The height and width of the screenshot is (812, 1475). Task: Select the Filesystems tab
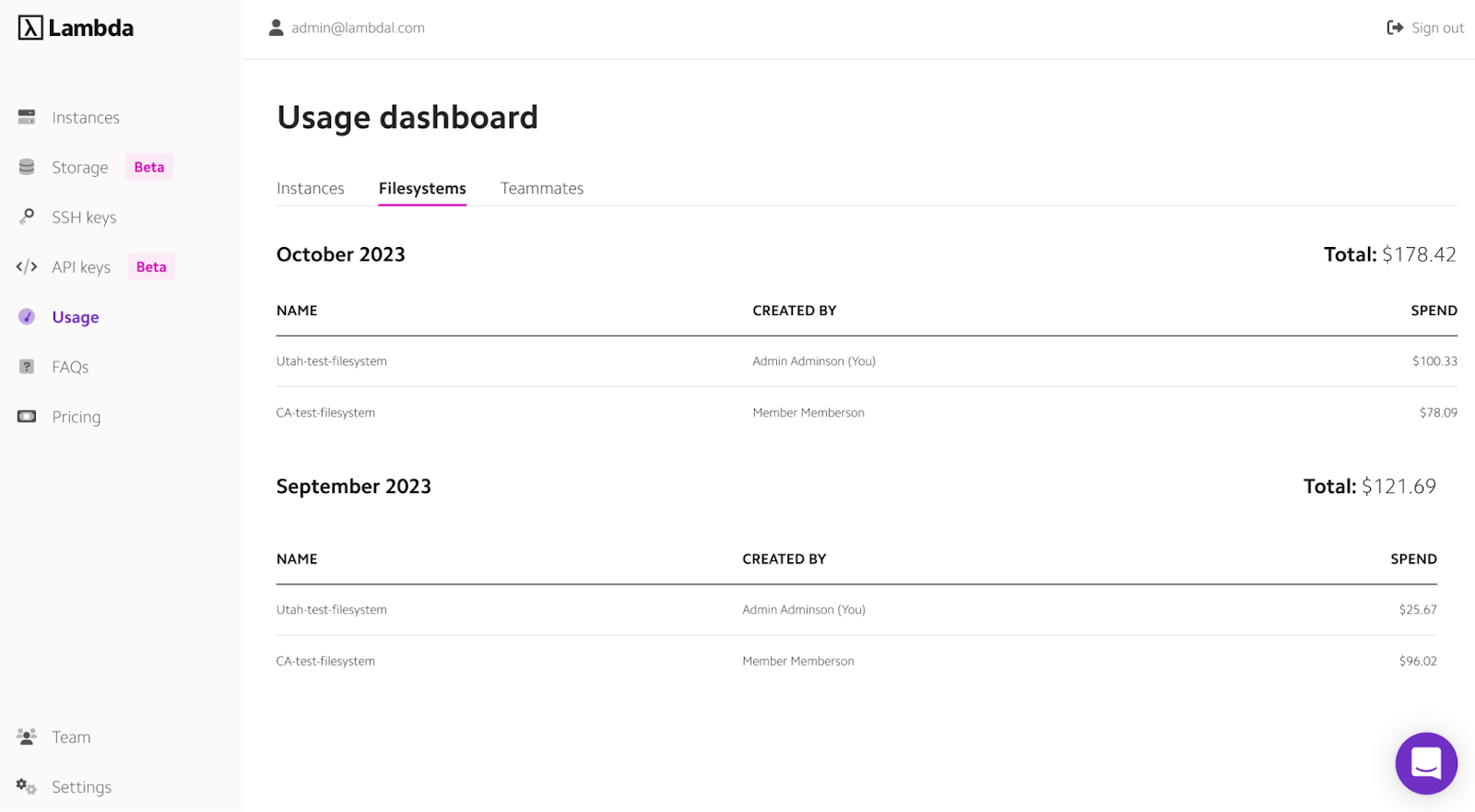[421, 188]
